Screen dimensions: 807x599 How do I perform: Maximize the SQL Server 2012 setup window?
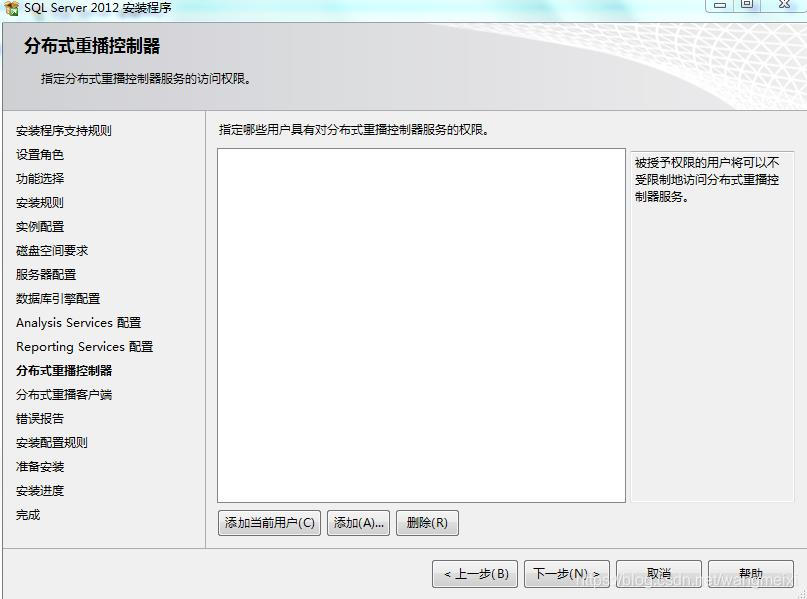pyautogui.click(x=747, y=5)
